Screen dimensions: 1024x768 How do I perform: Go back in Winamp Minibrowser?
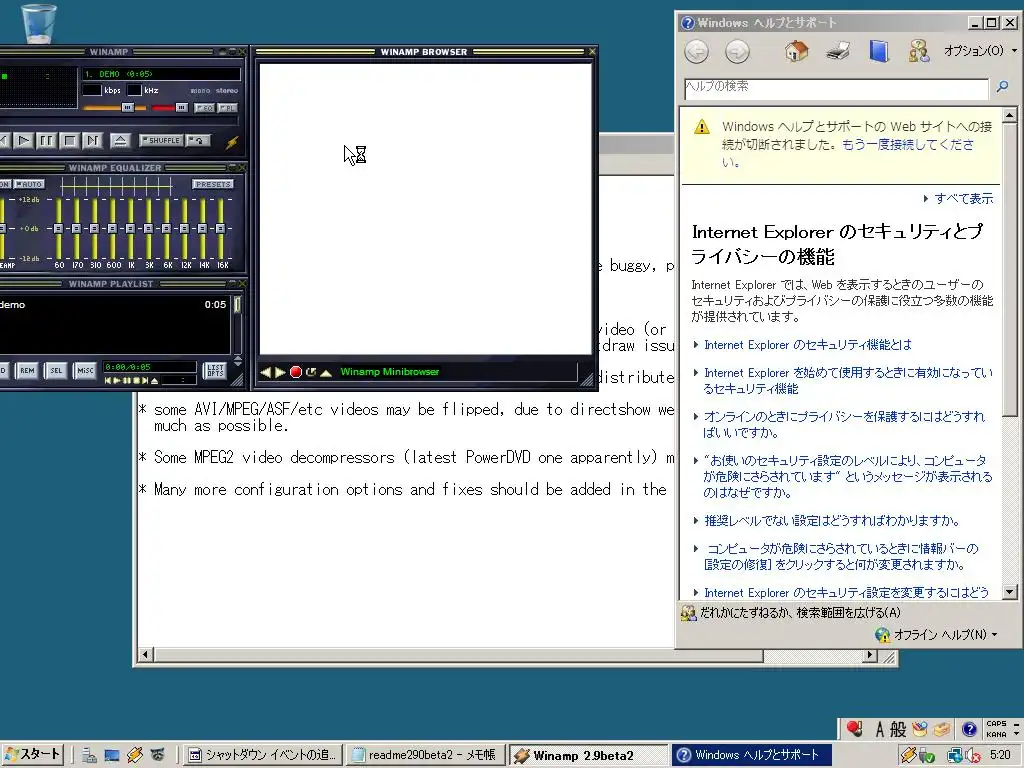[265, 372]
